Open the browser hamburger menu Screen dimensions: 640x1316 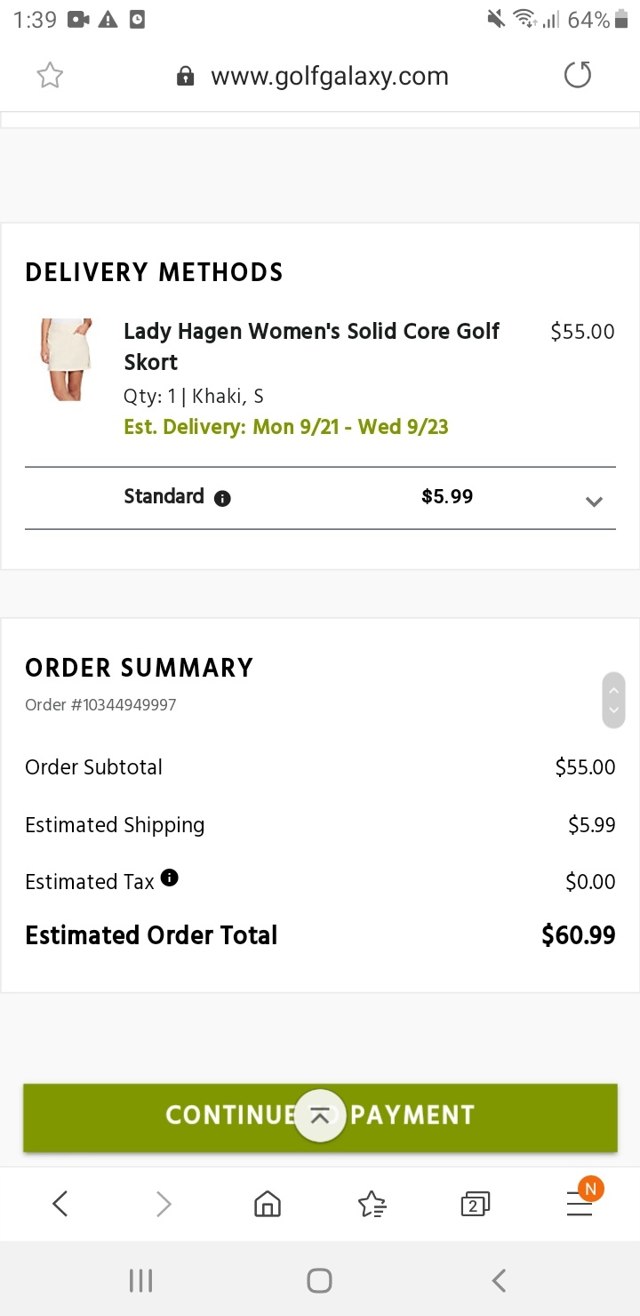[580, 1203]
